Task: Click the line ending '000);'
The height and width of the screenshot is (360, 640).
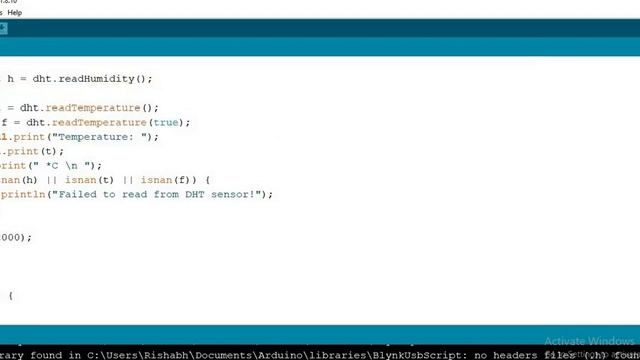Action: click(x=16, y=238)
